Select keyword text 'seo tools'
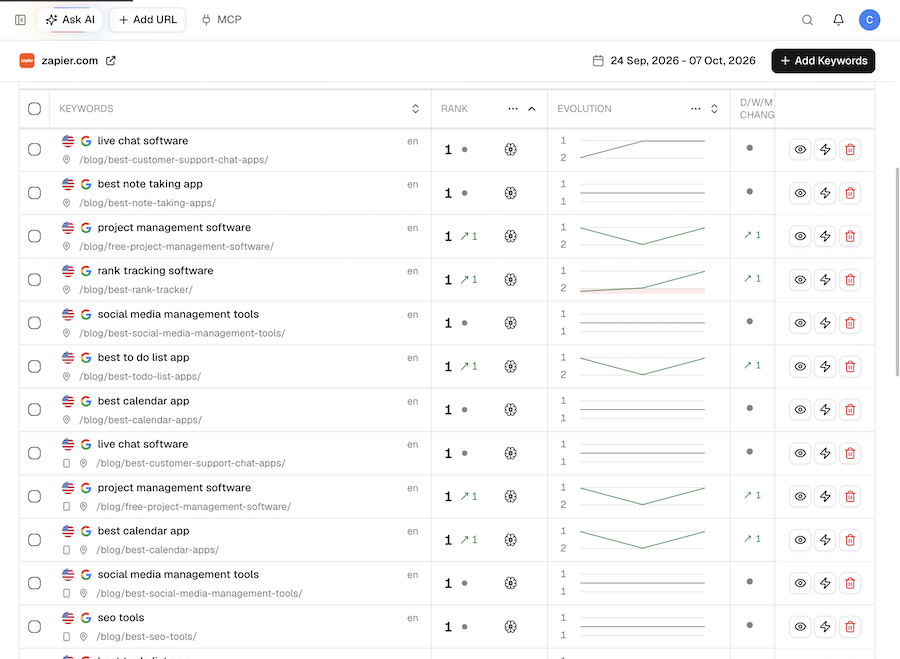 121,618
